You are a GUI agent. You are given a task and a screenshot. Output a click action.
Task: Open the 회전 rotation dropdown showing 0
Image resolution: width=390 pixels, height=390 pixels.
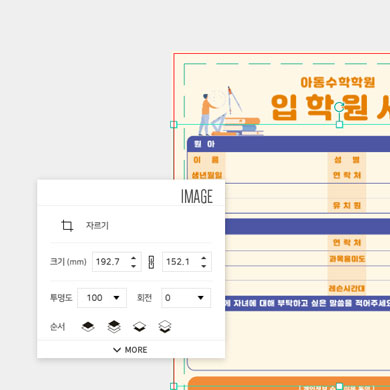click(x=186, y=298)
